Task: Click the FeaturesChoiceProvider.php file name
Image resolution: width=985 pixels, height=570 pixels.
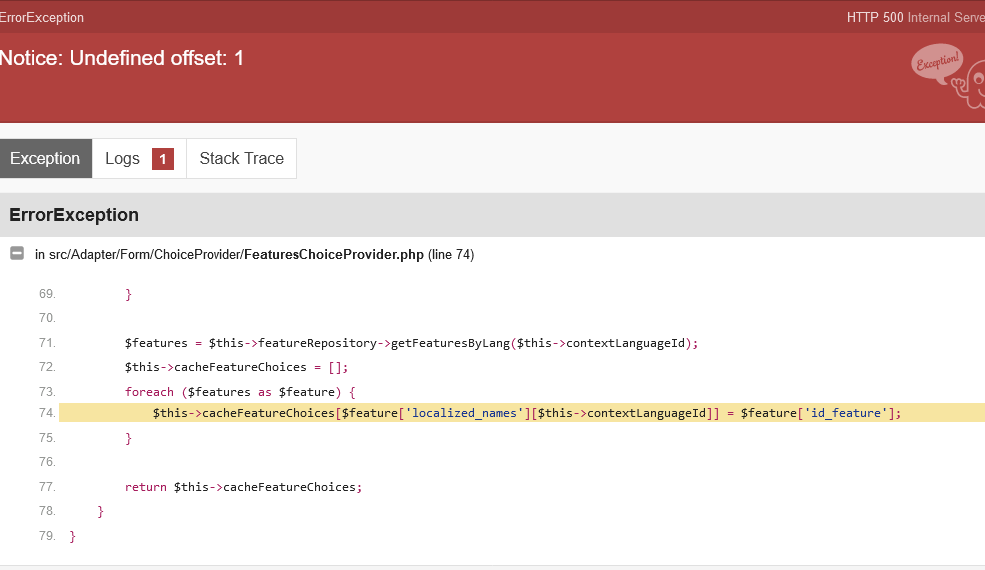Action: (334, 255)
